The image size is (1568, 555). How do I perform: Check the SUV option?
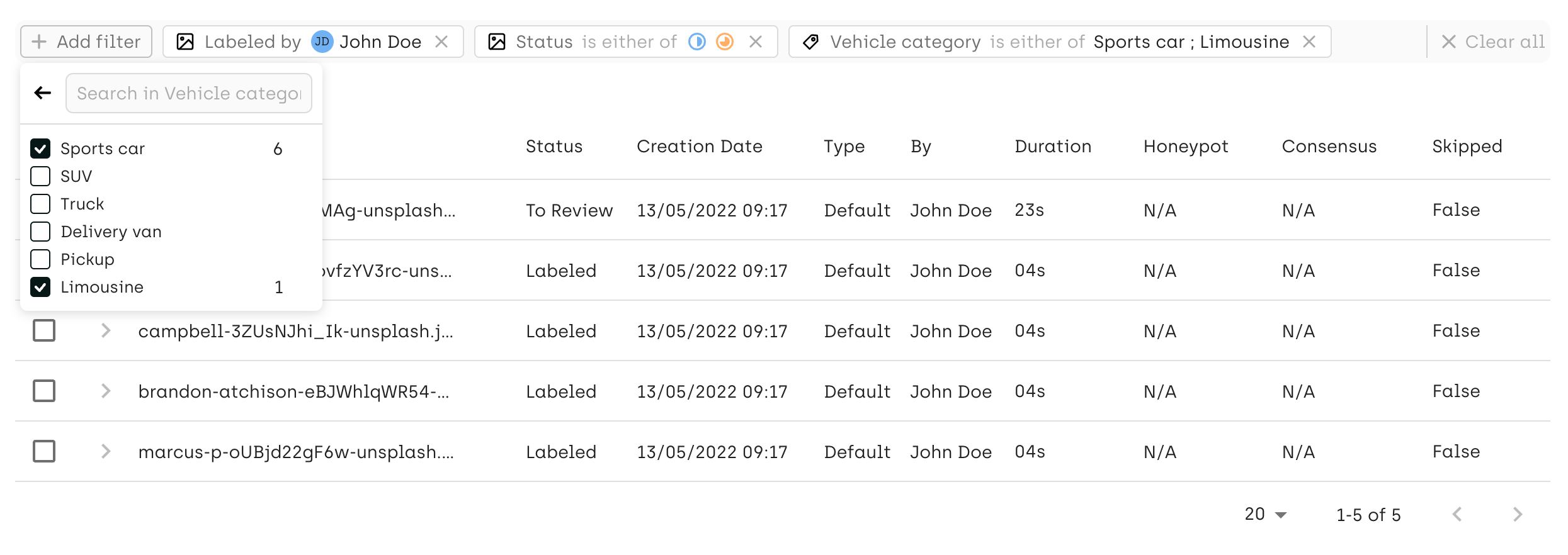(x=40, y=176)
